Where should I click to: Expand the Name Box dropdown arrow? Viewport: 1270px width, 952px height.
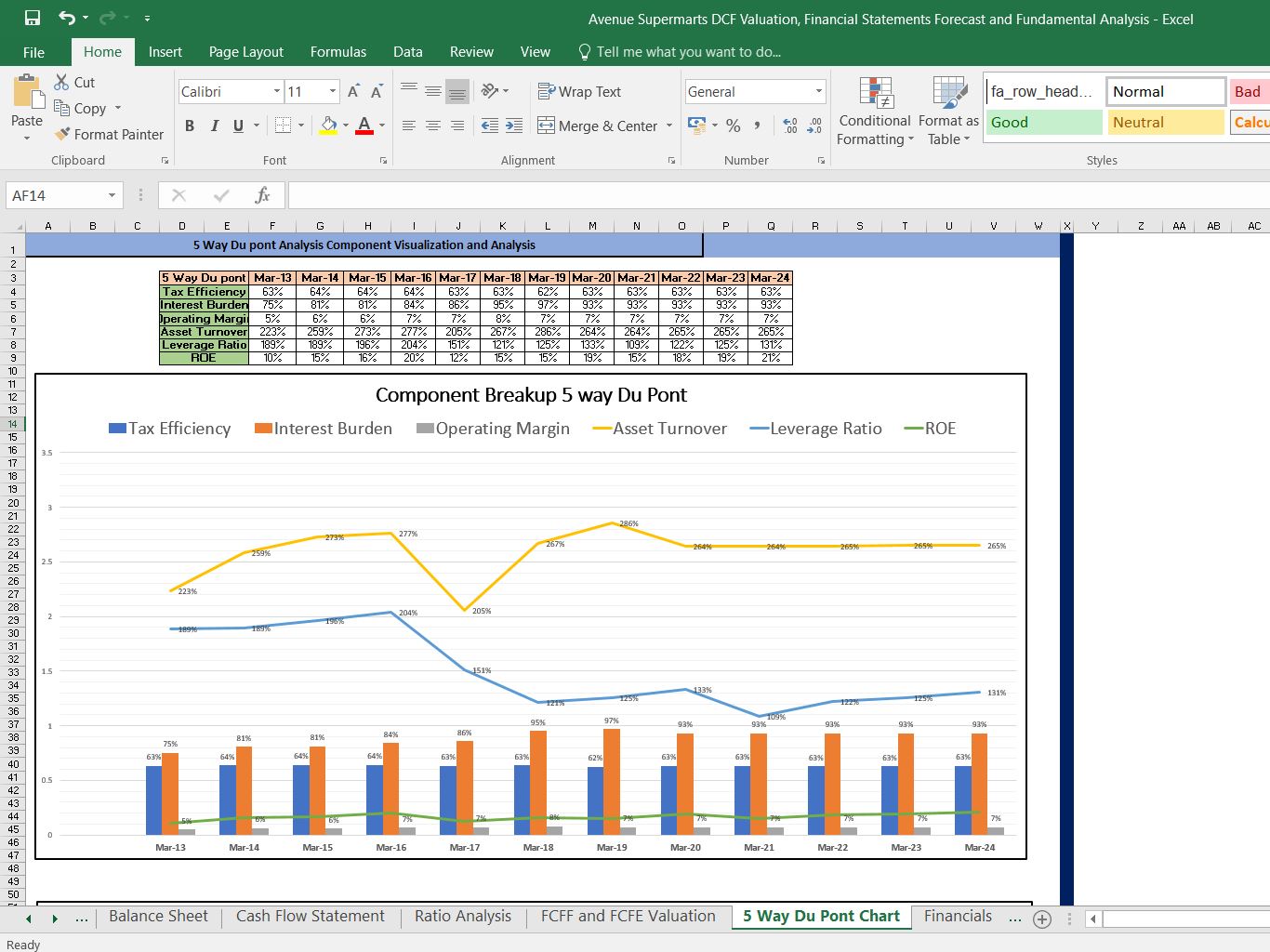112,195
